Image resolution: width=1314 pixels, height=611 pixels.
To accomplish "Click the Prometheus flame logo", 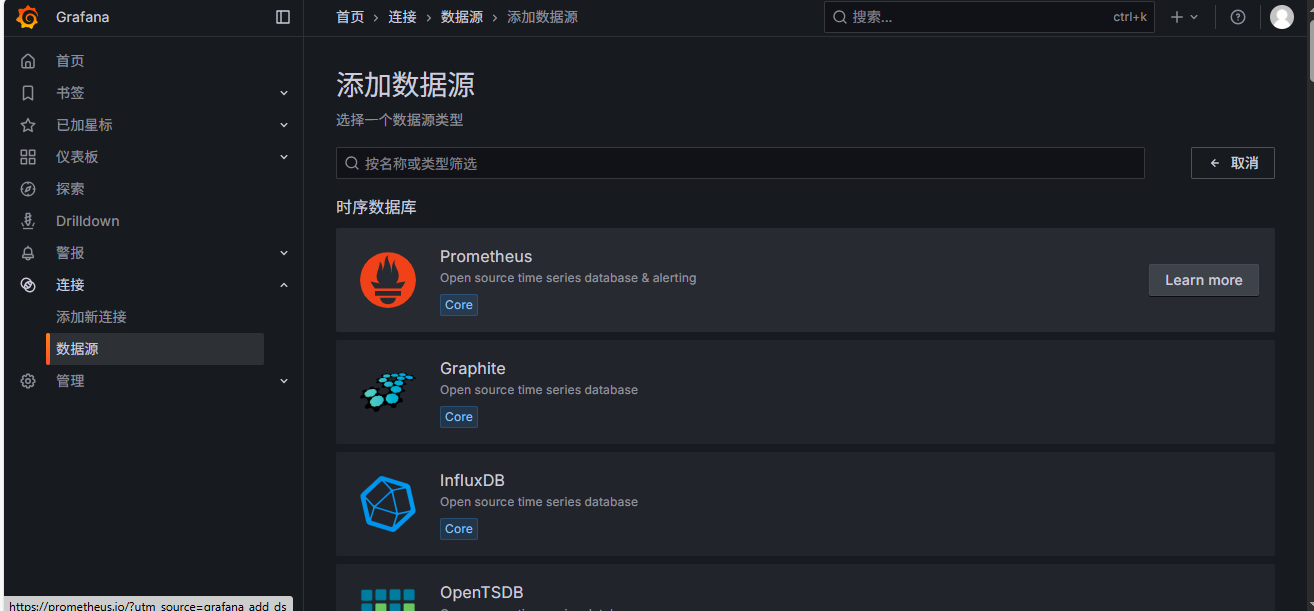I will (x=388, y=280).
